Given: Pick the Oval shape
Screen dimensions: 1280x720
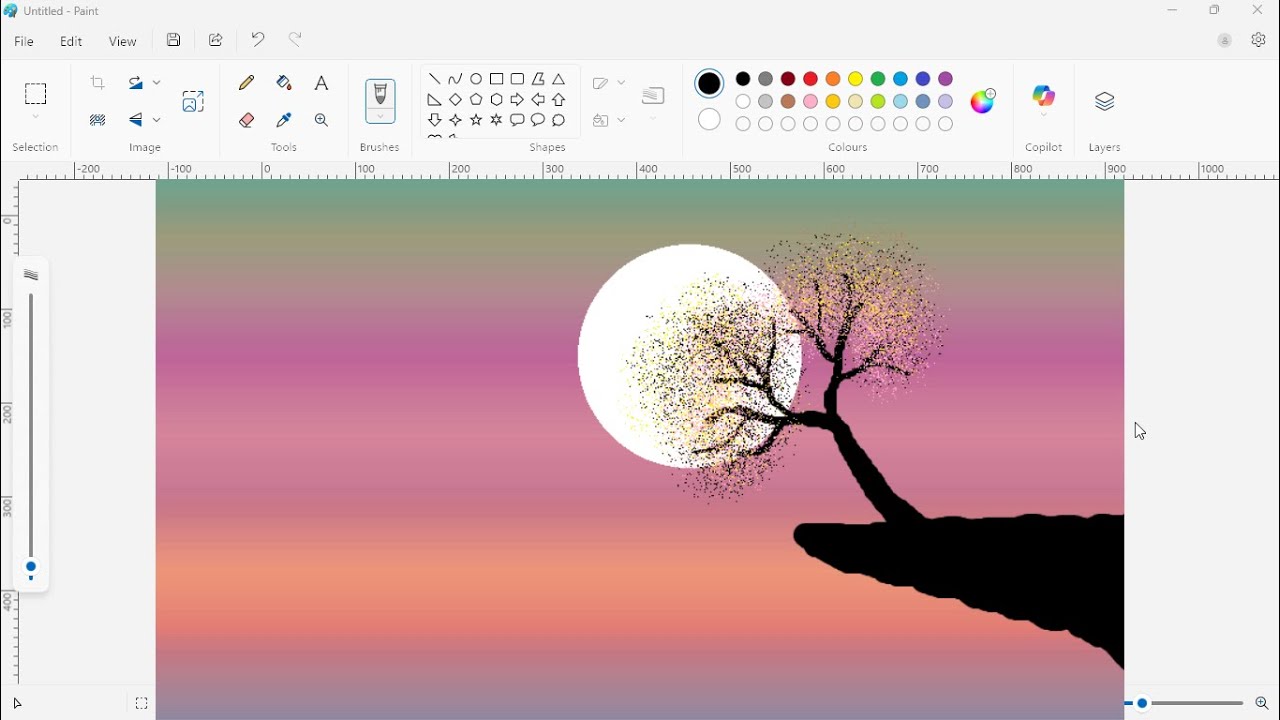Looking at the screenshot, I should (x=477, y=79).
